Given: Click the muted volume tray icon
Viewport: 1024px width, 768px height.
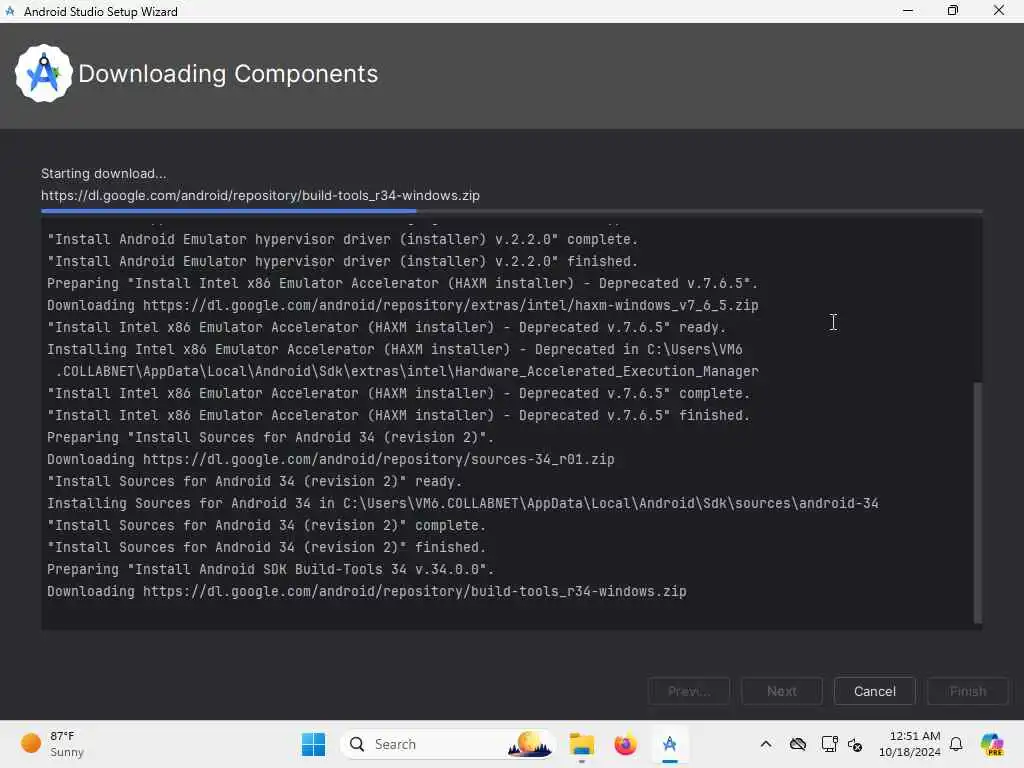Looking at the screenshot, I should tap(855, 744).
